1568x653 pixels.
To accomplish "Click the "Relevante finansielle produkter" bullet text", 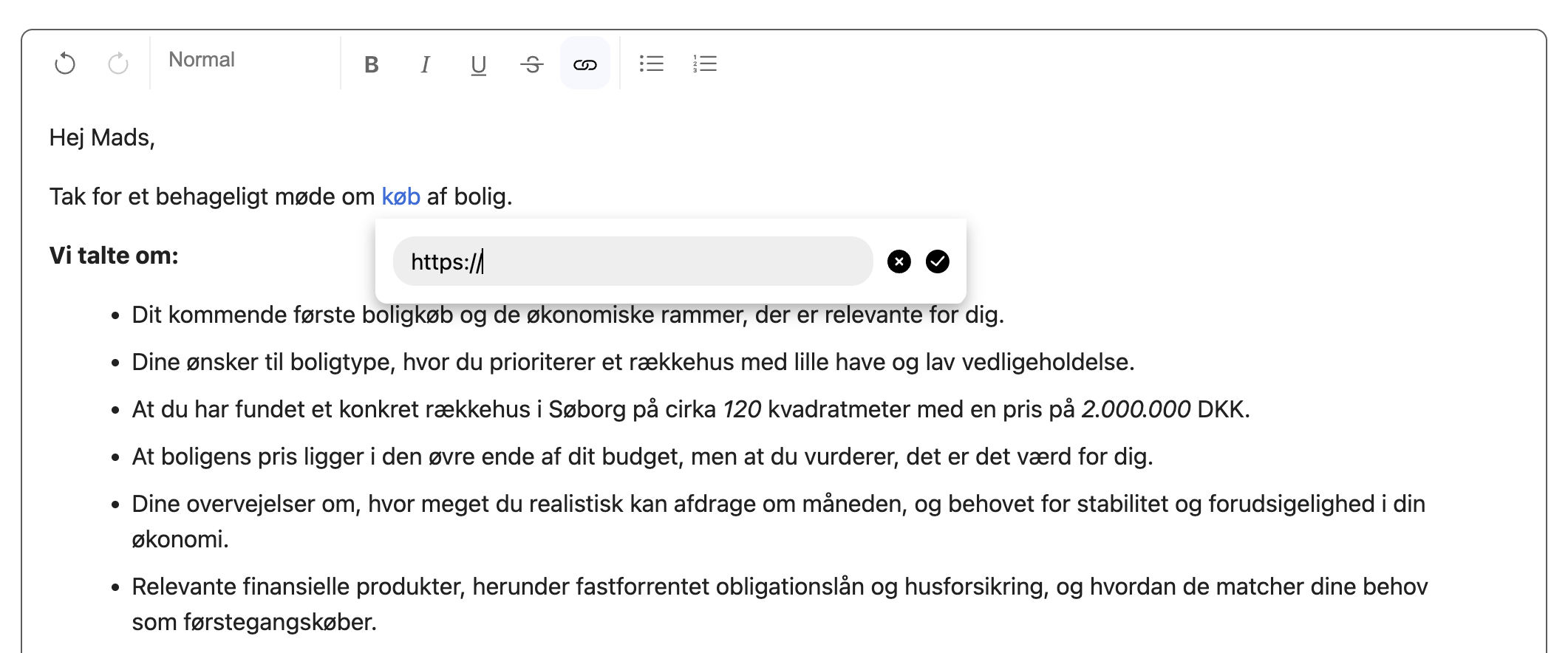I will click(779, 587).
